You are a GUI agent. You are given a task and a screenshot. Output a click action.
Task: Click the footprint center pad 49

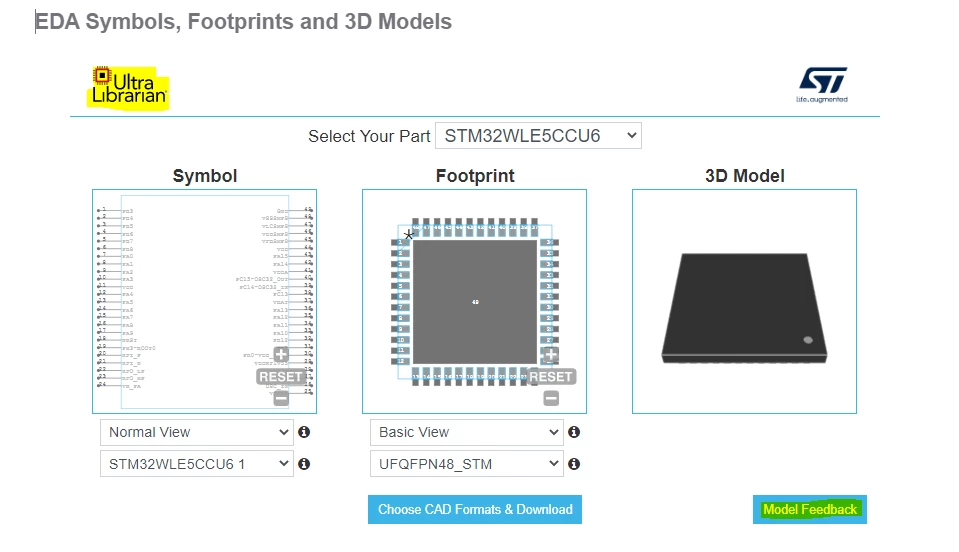pyautogui.click(x=475, y=302)
